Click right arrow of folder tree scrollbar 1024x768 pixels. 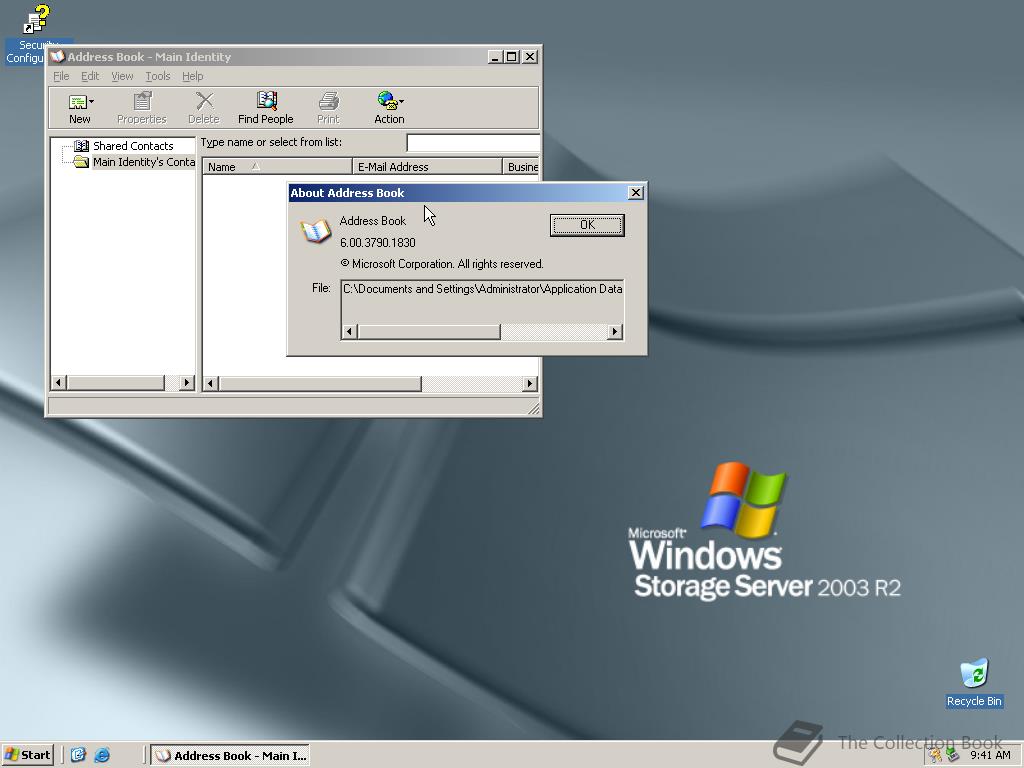[187, 383]
